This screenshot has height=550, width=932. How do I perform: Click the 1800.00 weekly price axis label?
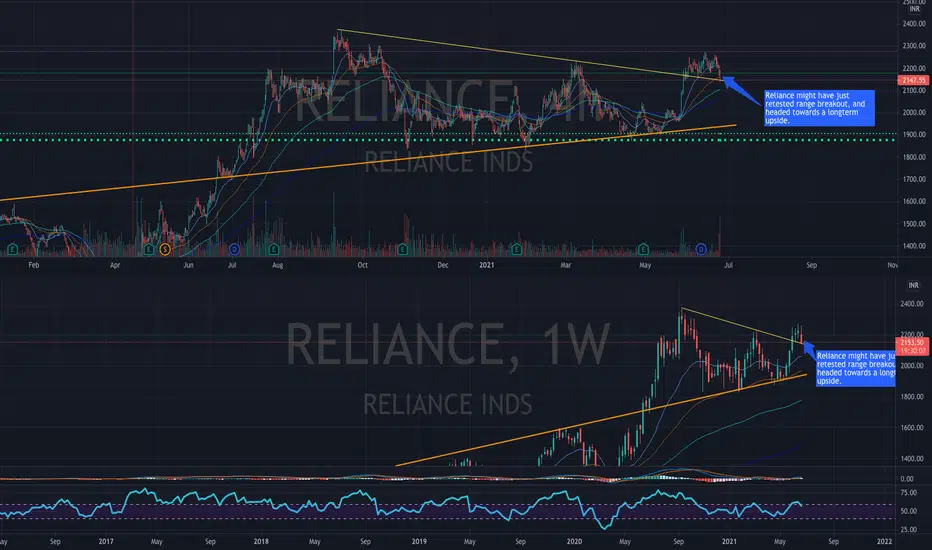(911, 397)
